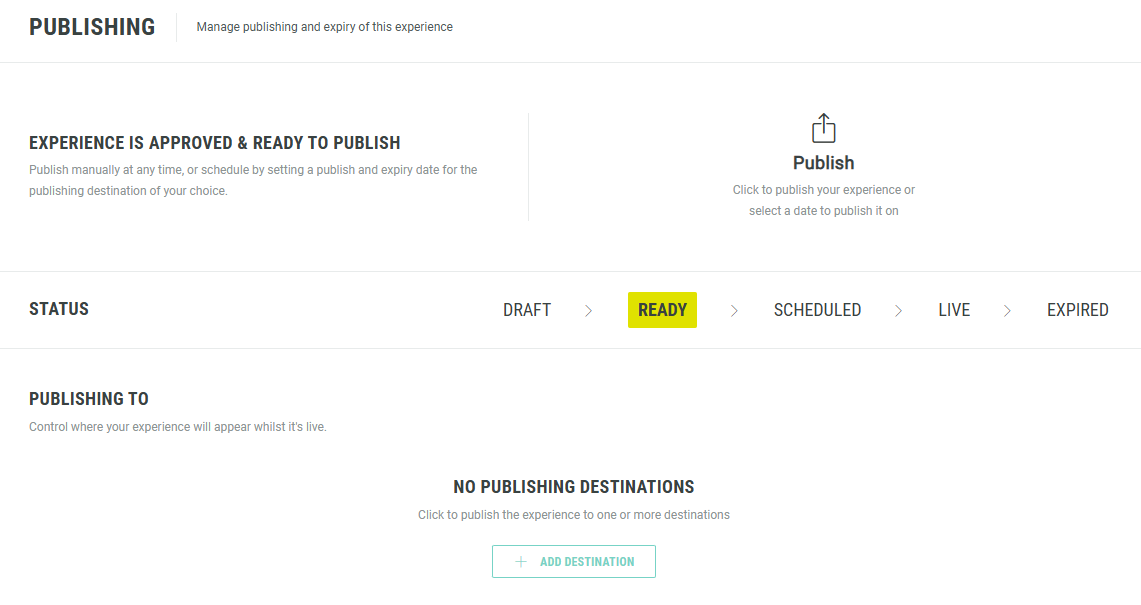Click the chevron between Draft and Ready
1141x605 pixels.
point(588,311)
